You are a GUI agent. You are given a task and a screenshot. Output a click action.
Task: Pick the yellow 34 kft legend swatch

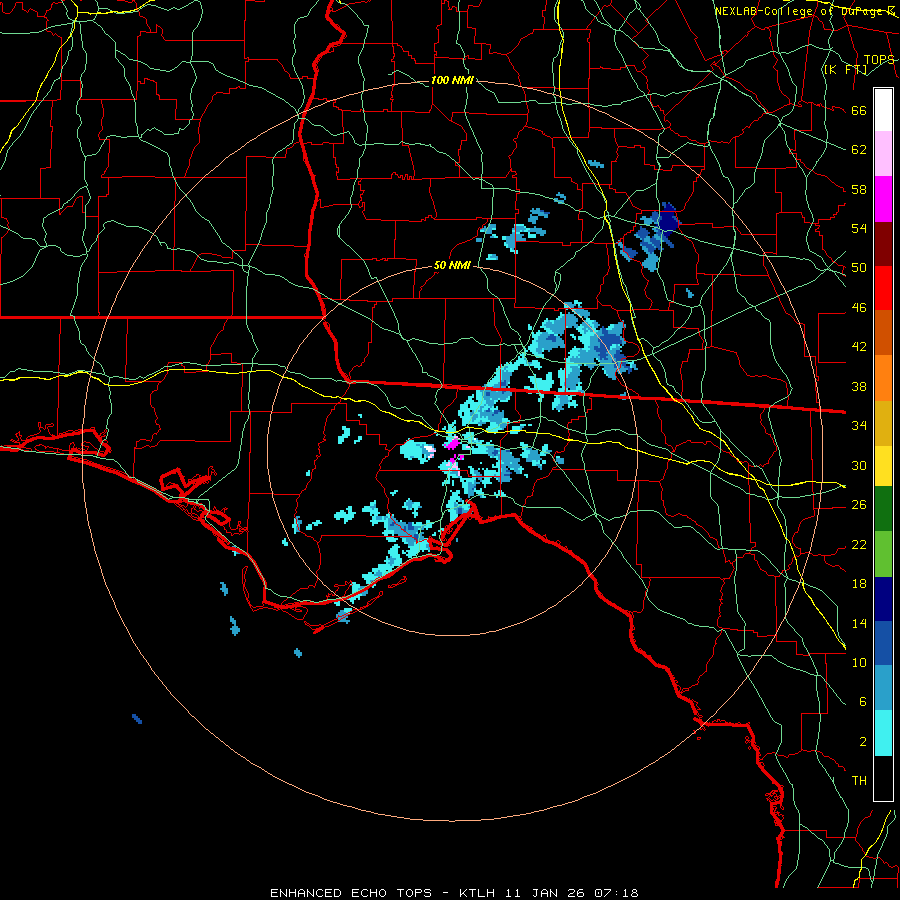click(x=883, y=465)
